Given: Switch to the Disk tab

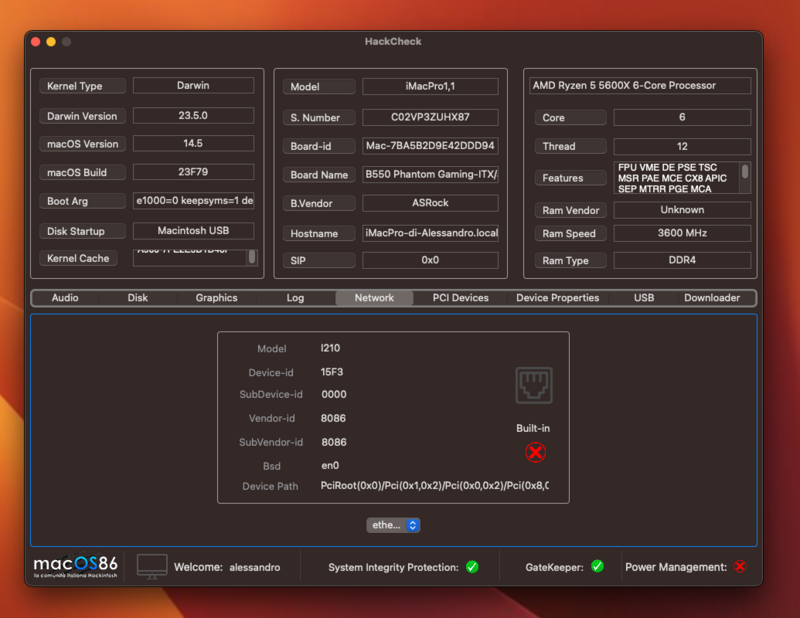Looking at the screenshot, I should click(138, 298).
